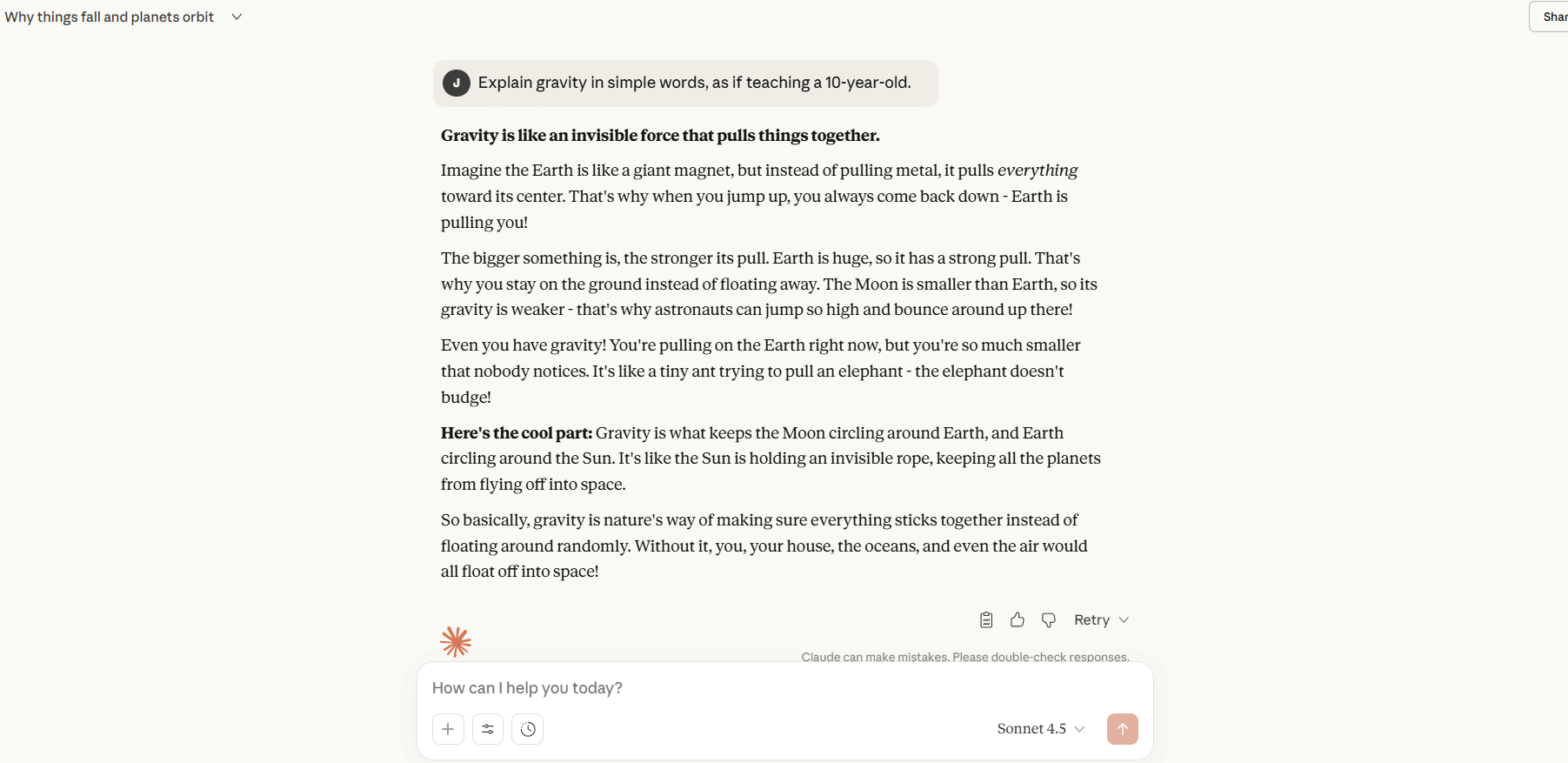Click the bold "Here's the cool part:" text
The height and width of the screenshot is (763, 1568).
(x=517, y=433)
